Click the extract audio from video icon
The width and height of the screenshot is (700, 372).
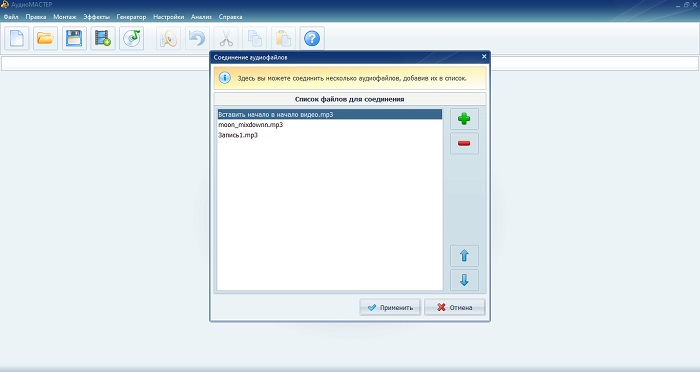tap(103, 38)
